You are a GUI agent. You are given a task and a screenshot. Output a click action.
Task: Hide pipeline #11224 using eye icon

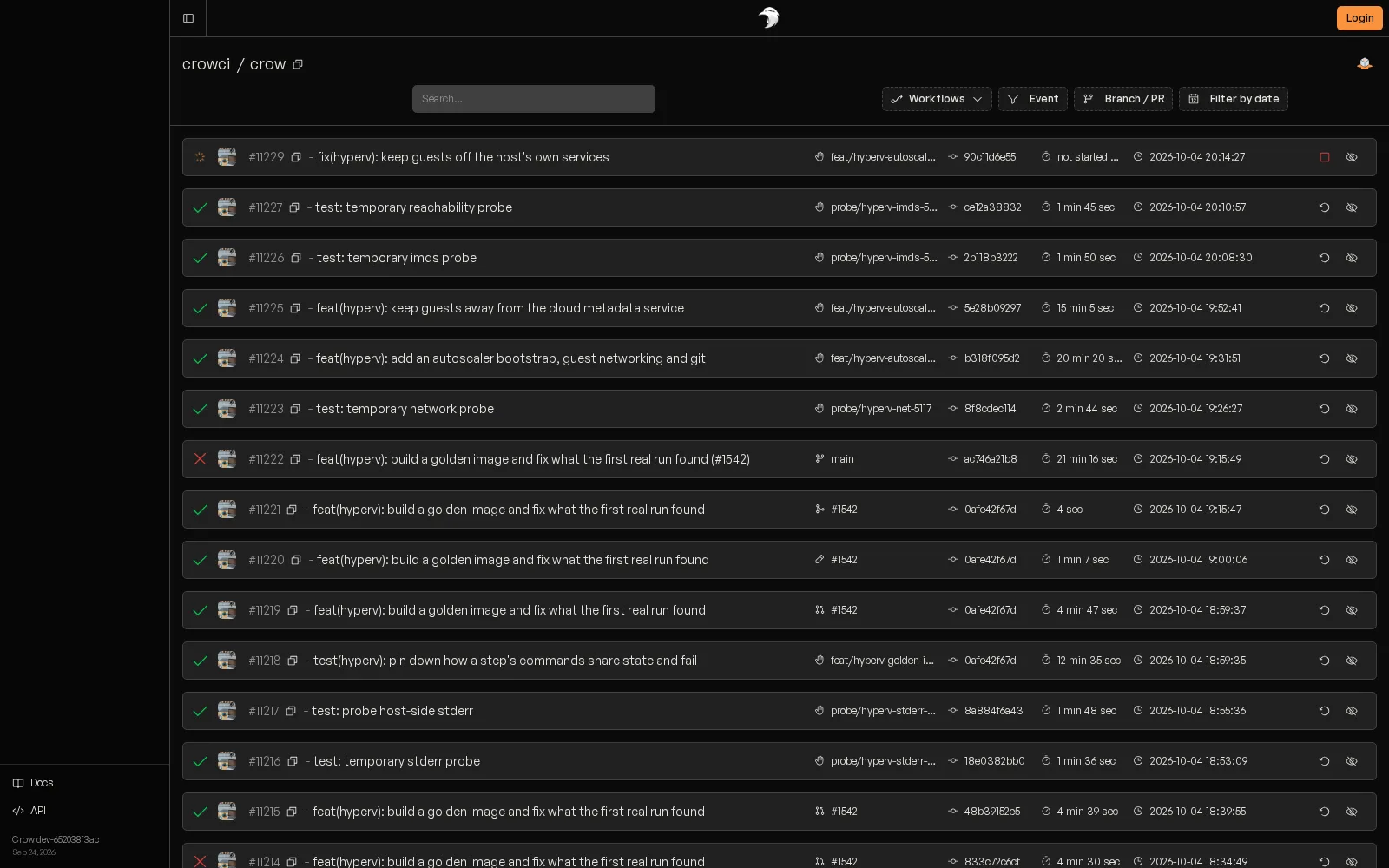[x=1352, y=358]
